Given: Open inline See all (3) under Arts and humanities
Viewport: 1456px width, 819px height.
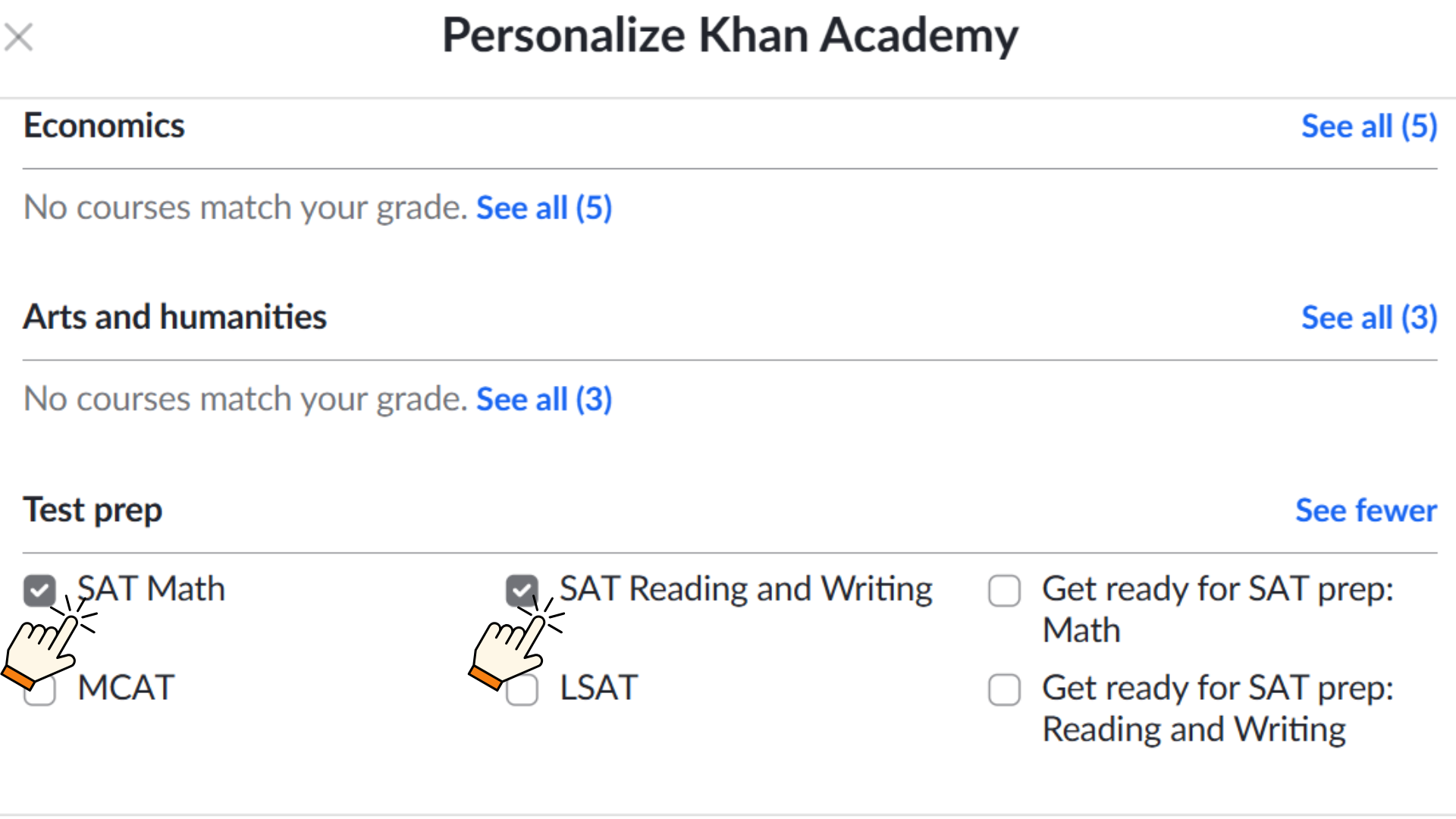Looking at the screenshot, I should [544, 399].
